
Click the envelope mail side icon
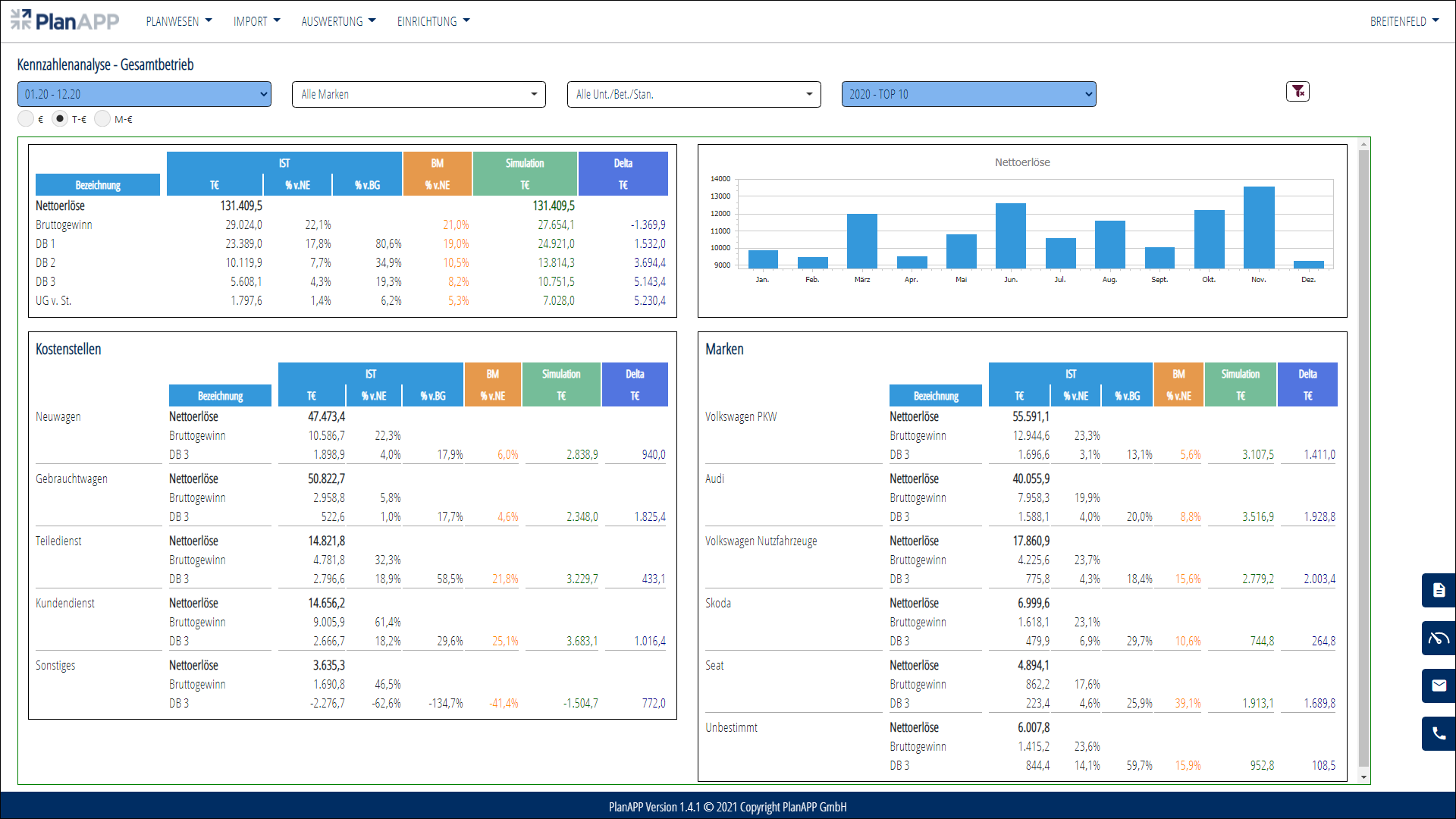1439,686
